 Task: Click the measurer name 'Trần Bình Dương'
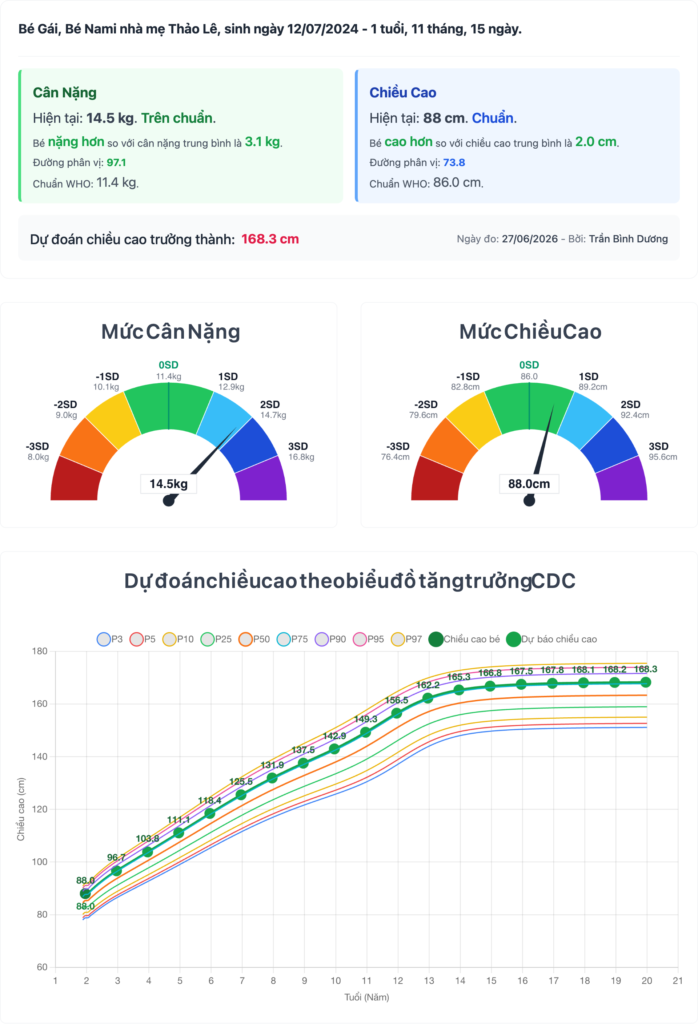click(628, 239)
